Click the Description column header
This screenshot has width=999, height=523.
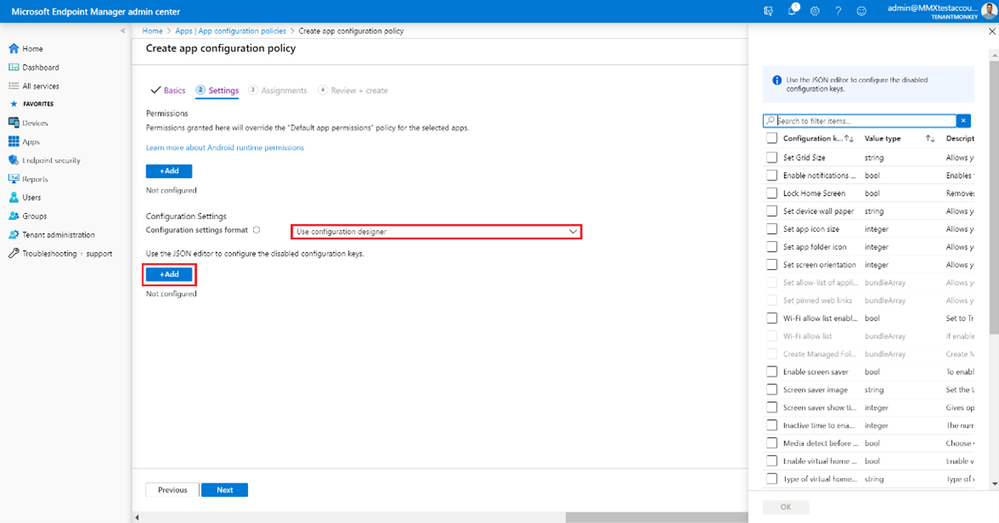959,138
